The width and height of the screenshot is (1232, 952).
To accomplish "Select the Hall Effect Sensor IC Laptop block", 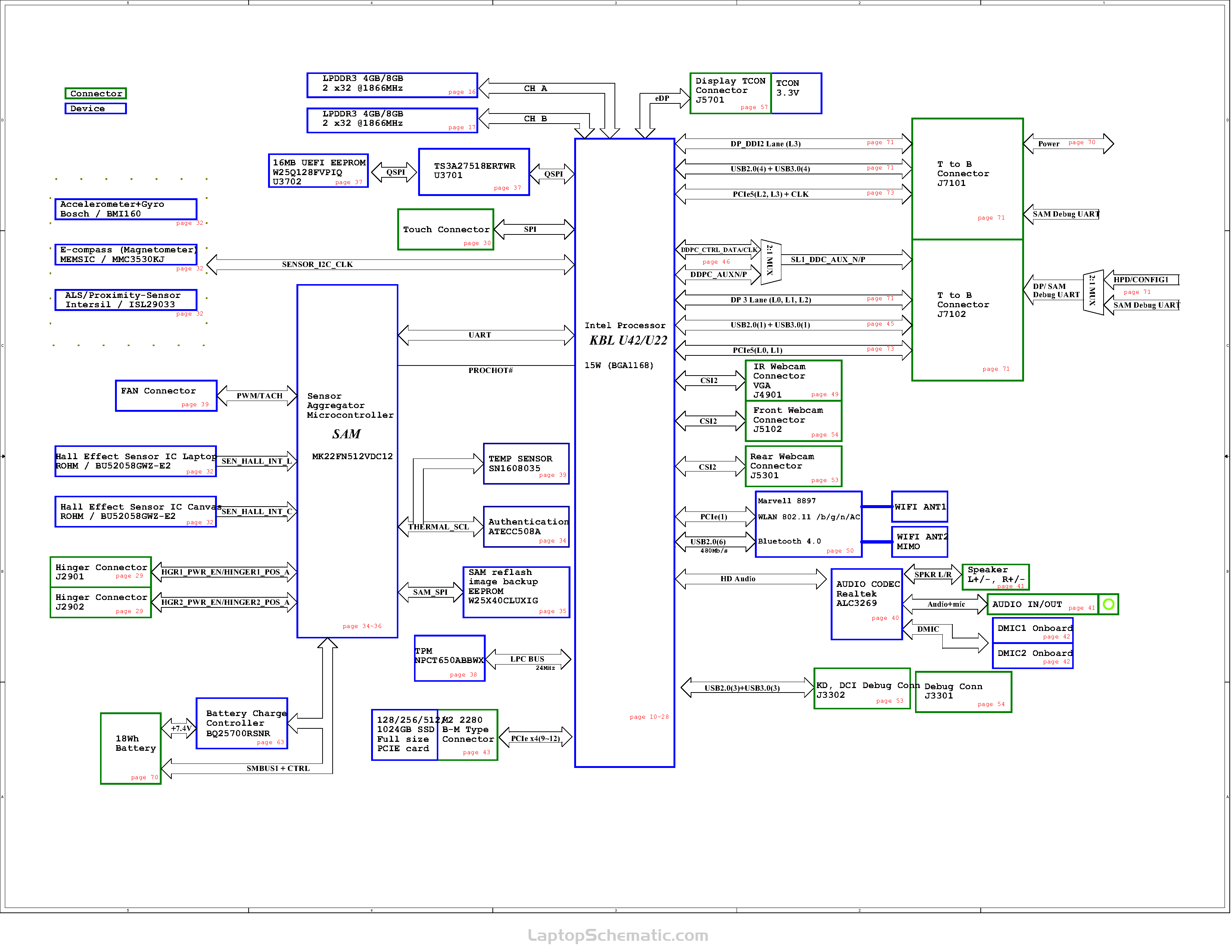I will point(136,461).
